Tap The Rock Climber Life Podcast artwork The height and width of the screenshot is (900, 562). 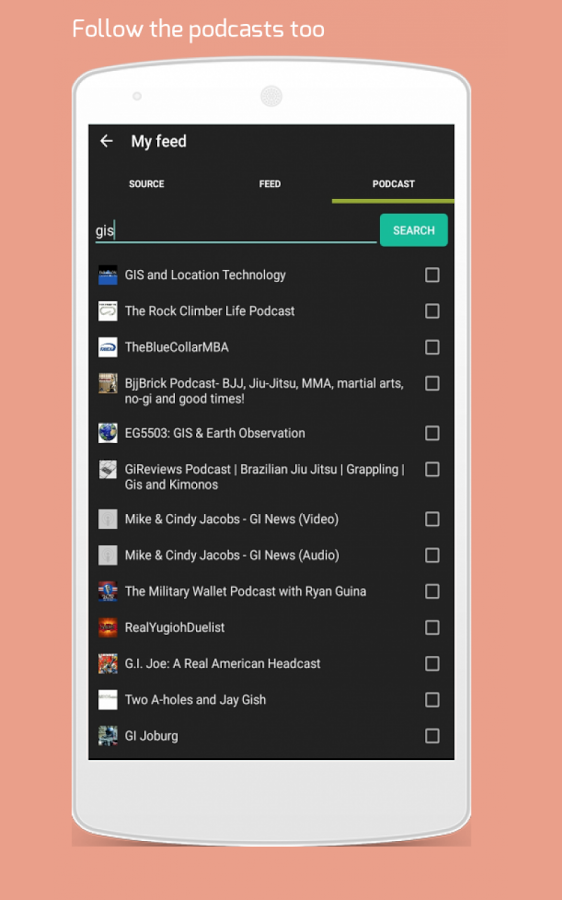click(x=108, y=311)
